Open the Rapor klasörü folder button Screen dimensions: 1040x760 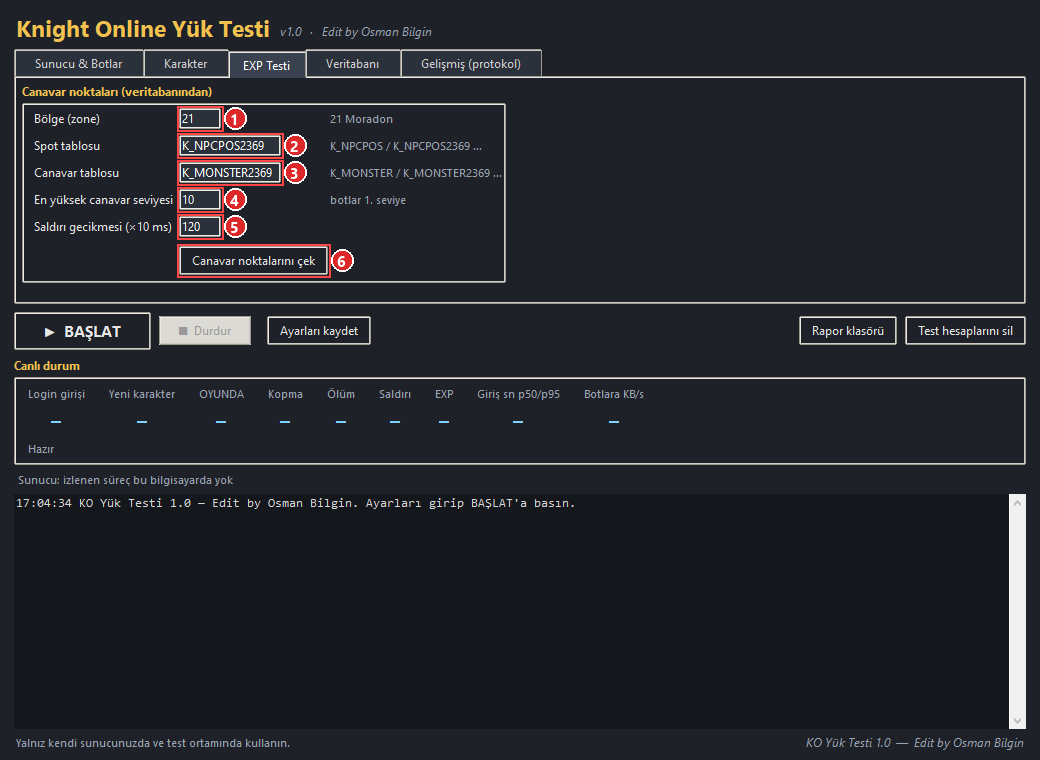[848, 330]
